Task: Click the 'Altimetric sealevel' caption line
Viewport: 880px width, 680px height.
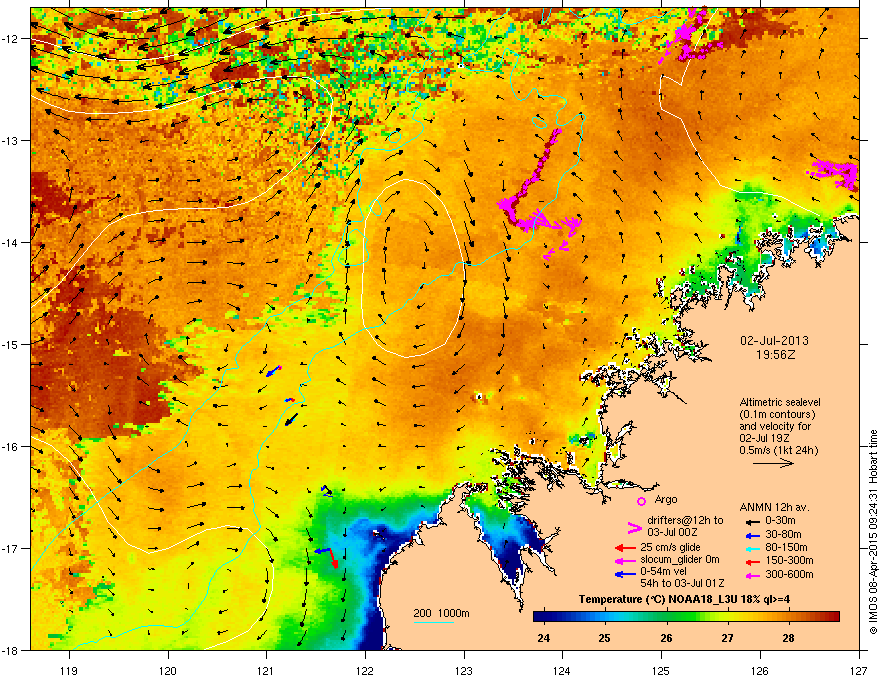Action: (x=780, y=402)
